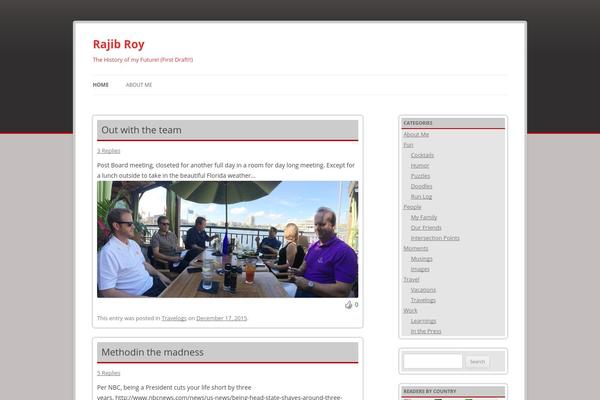Screen dimensions: 600x400
Task: Open the Fun category
Action: pyautogui.click(x=408, y=145)
